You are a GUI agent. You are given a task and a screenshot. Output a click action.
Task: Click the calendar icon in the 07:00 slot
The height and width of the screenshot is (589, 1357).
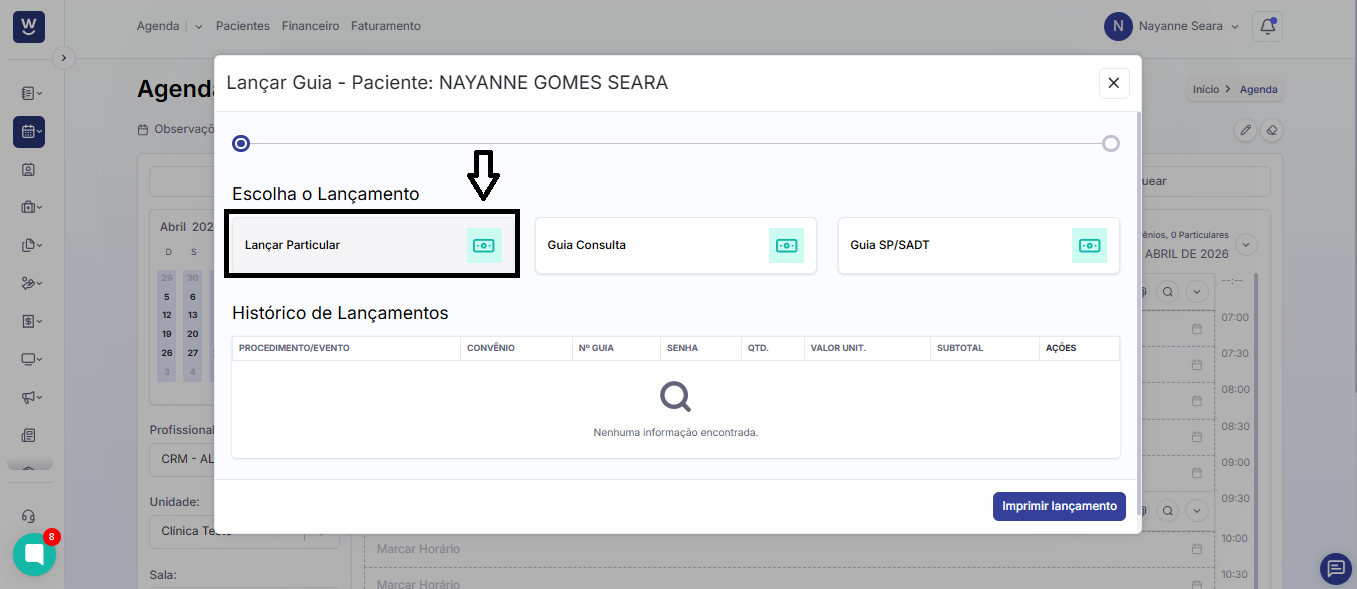point(1197,329)
